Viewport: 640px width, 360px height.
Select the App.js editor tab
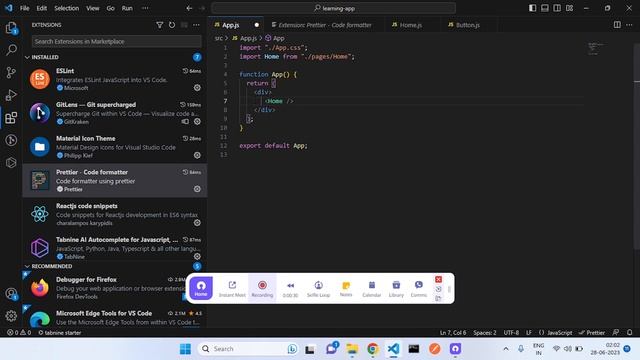(236, 25)
